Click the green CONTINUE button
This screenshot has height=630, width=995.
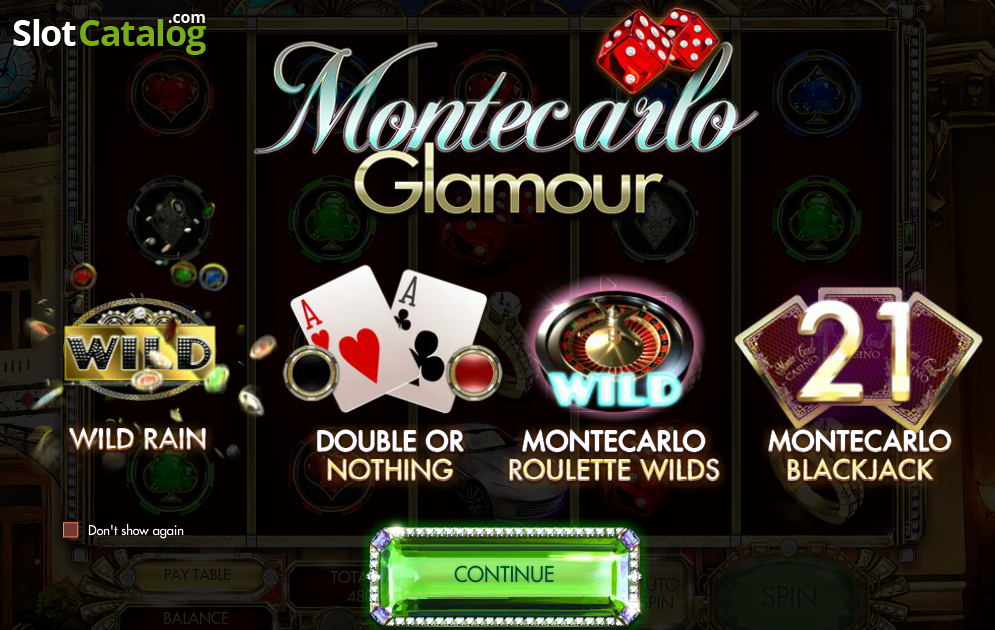504,575
